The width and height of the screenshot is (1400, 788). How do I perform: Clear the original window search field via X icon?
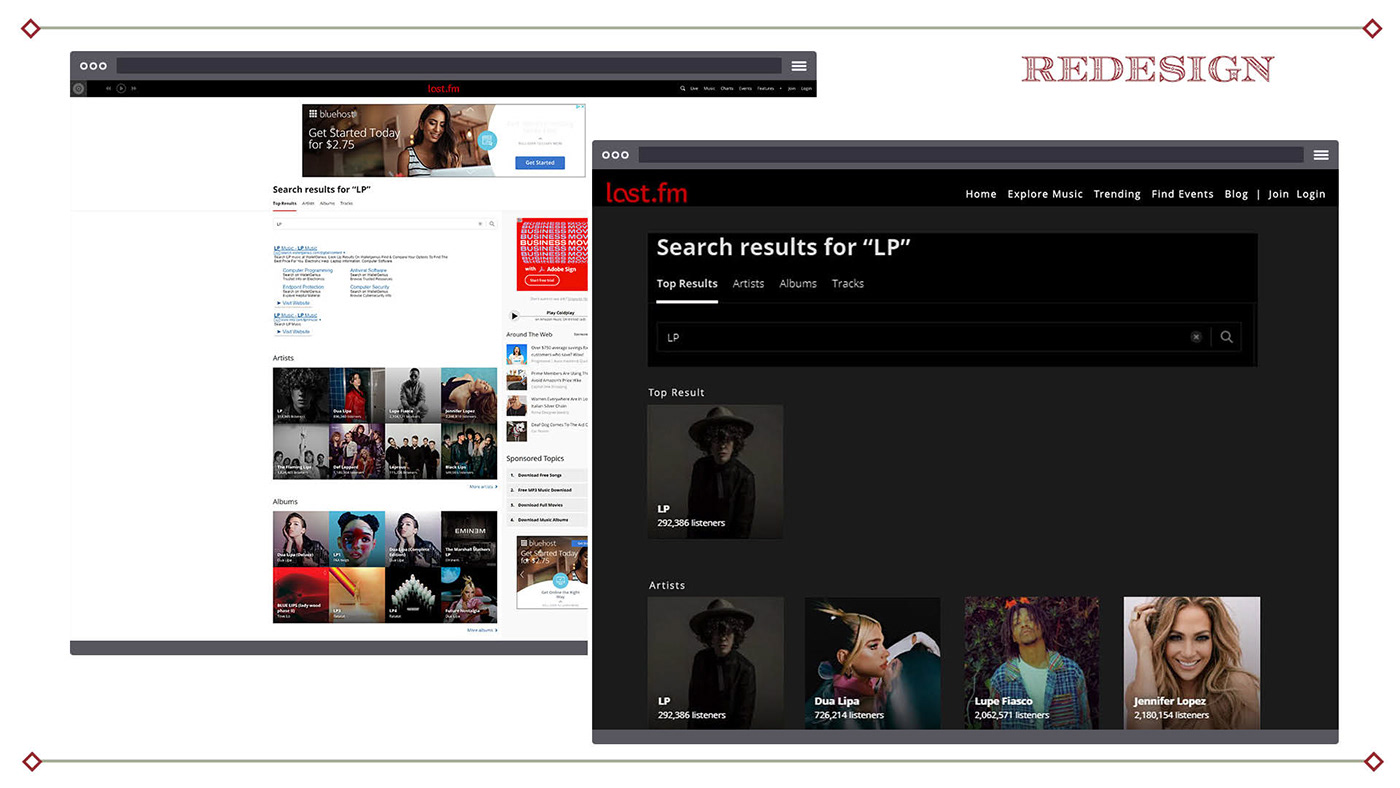(x=480, y=224)
